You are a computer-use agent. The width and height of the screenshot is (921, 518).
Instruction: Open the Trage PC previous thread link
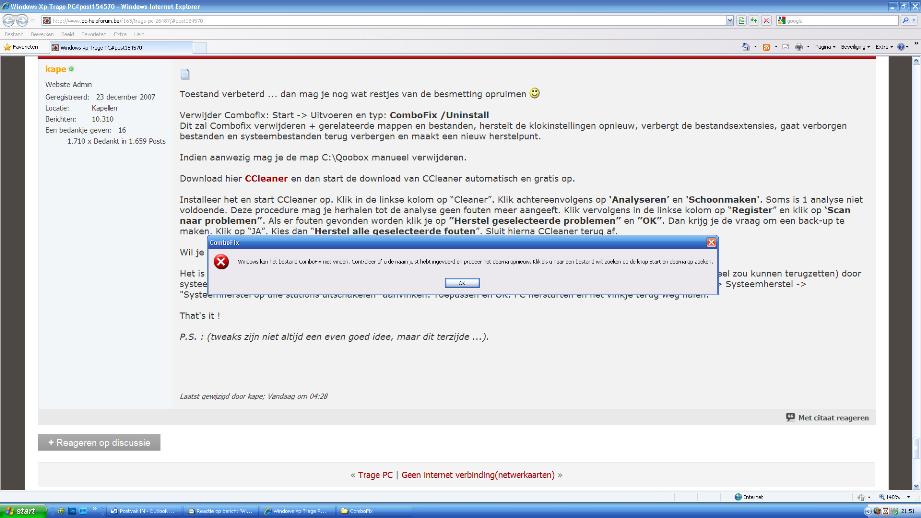[375, 475]
